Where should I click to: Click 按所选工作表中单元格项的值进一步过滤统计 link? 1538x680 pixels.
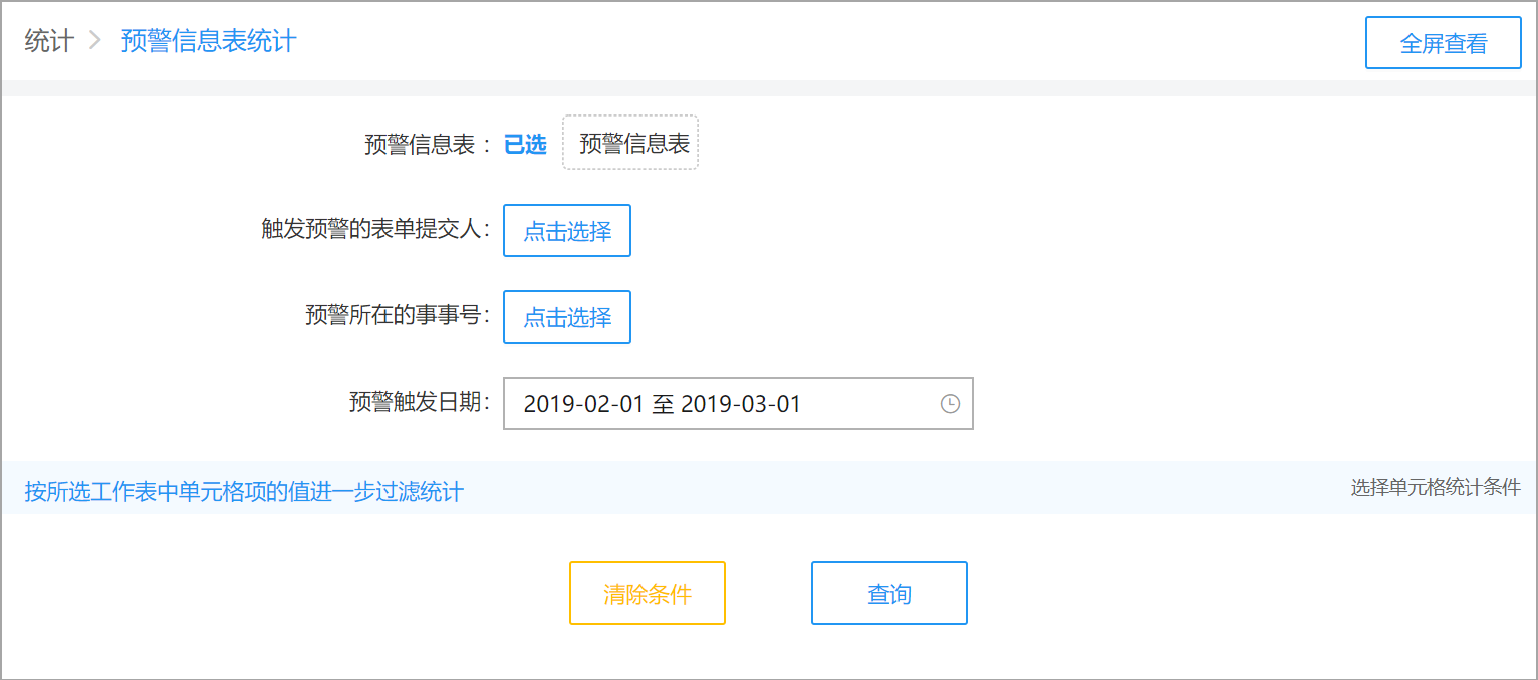coord(244,491)
